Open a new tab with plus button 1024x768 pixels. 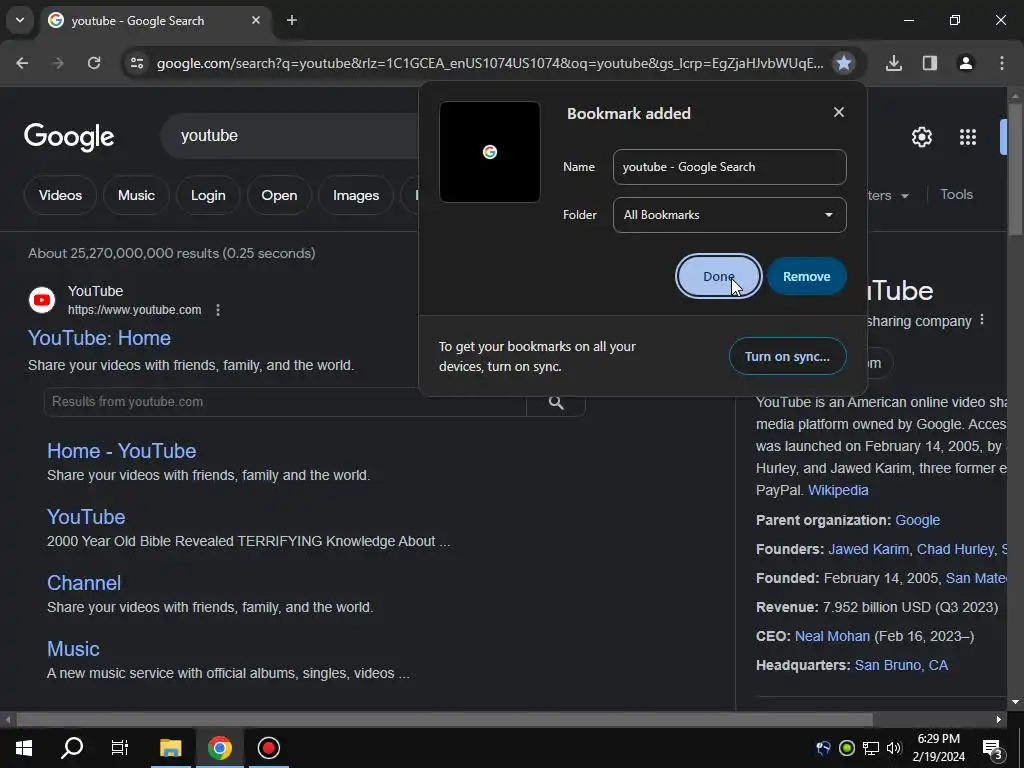(292, 20)
